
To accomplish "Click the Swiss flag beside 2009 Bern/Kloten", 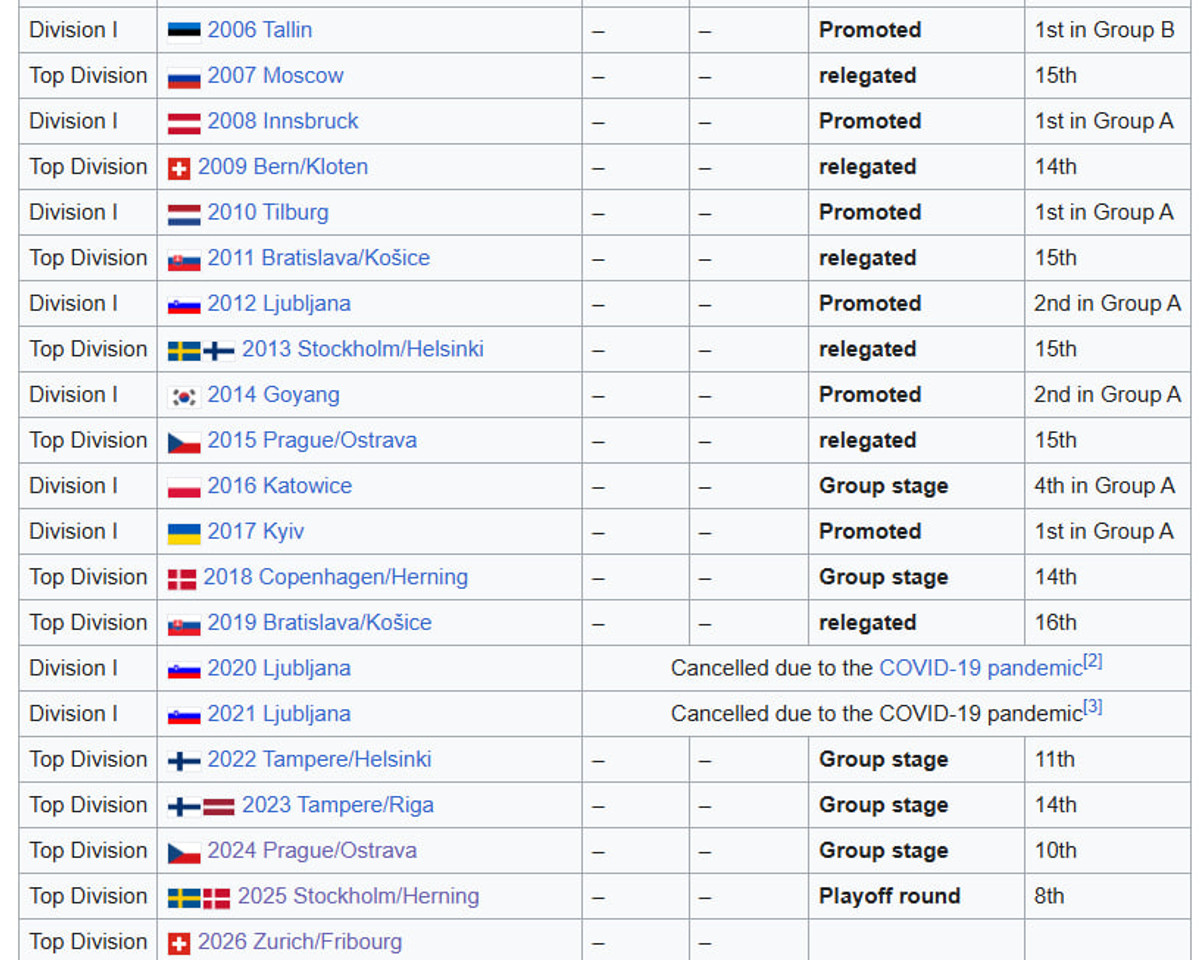I will 179,168.
